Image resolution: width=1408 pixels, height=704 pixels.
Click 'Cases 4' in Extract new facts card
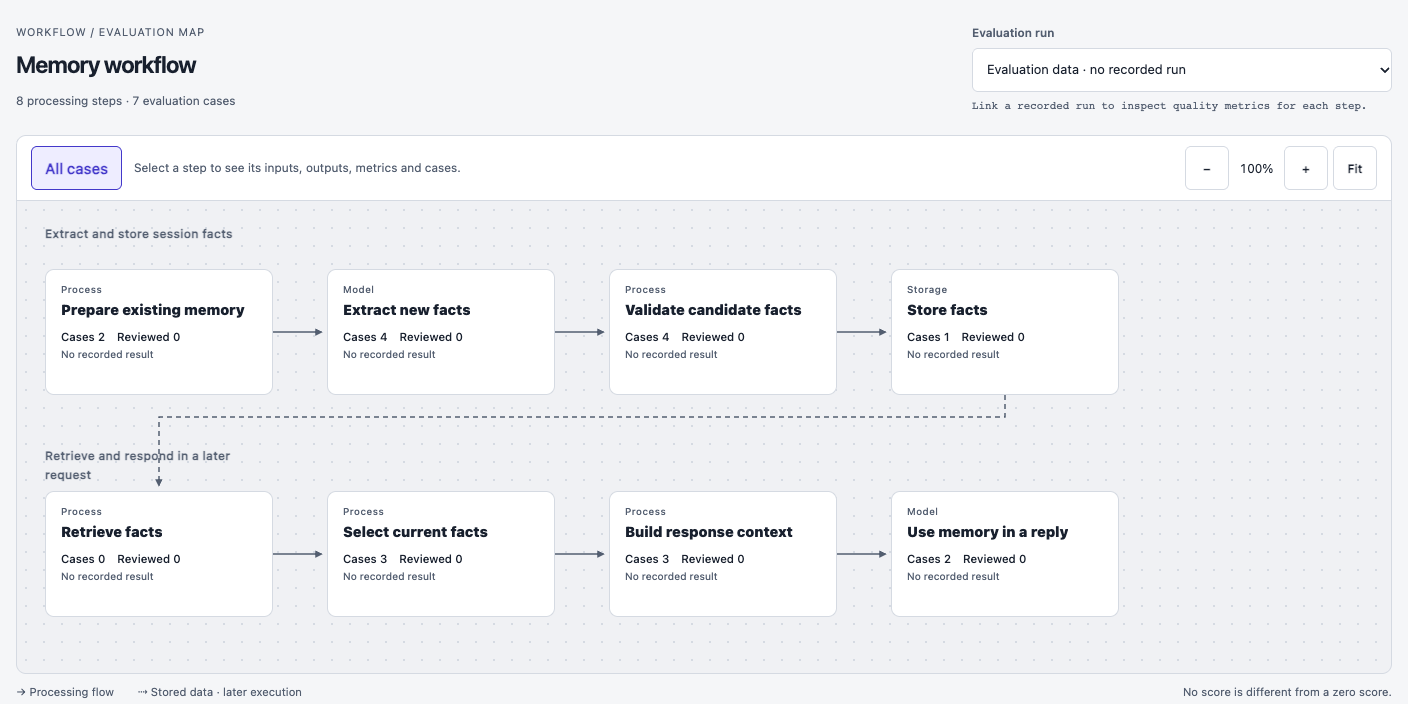(365, 337)
